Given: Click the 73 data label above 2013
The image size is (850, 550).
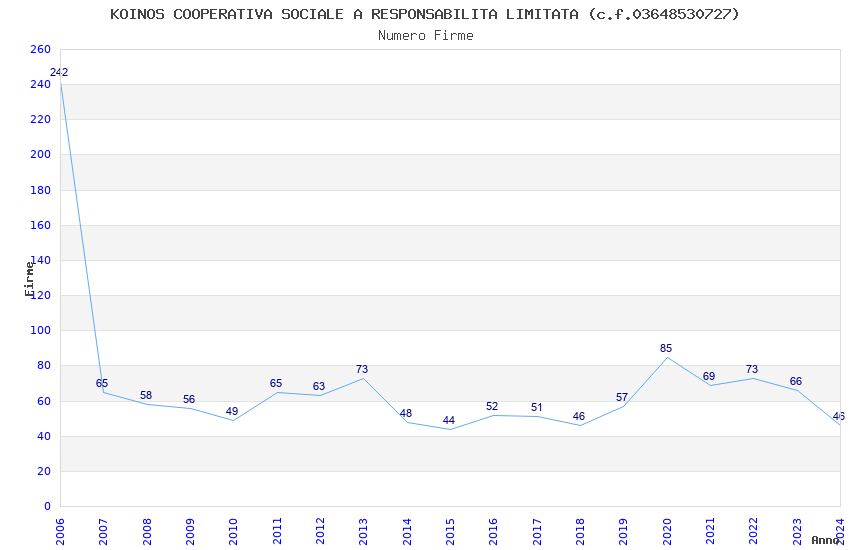Looking at the screenshot, I should coord(362,369).
